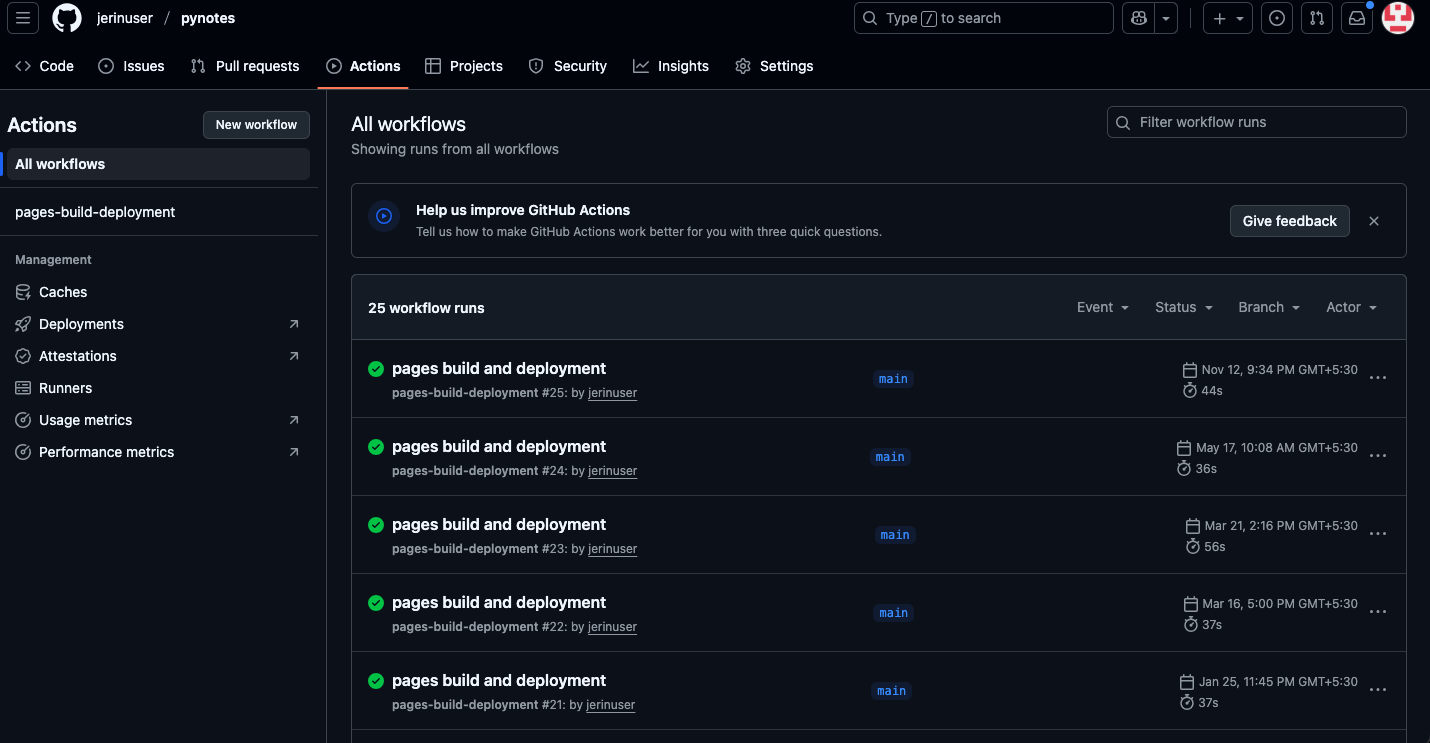Image resolution: width=1430 pixels, height=743 pixels.
Task: Open pull requests icon in header
Action: (x=1317, y=18)
